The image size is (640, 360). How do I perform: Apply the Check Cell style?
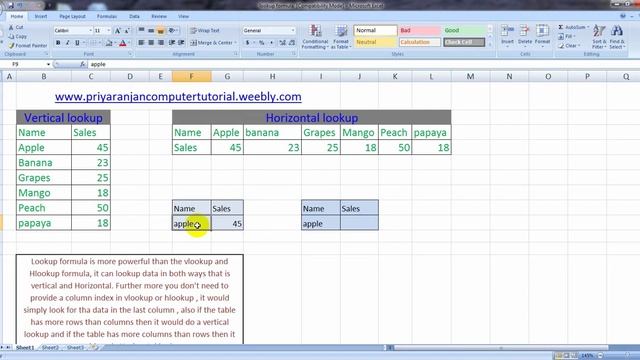464,42
